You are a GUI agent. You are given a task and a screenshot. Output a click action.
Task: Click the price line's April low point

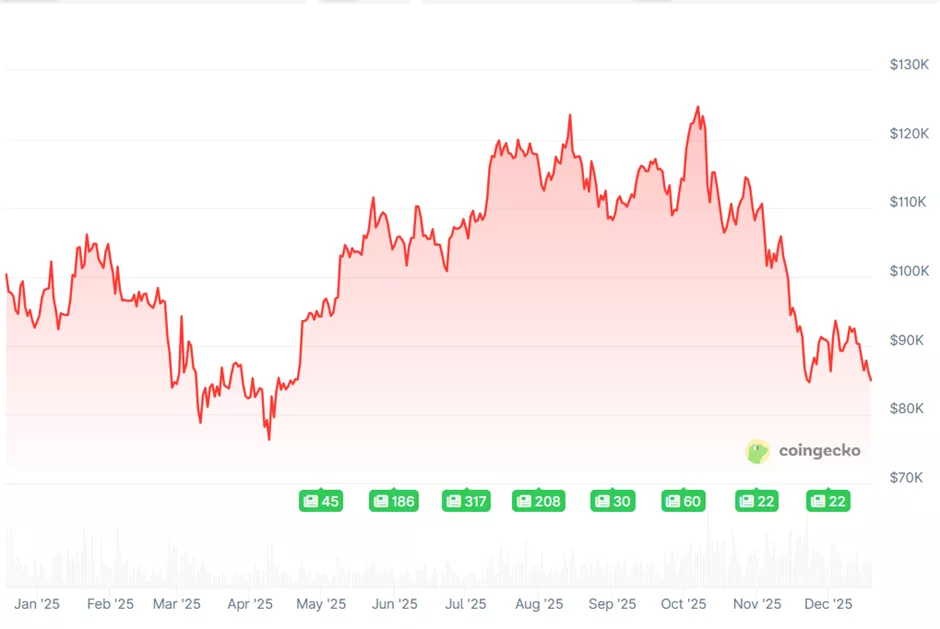[x=268, y=438]
